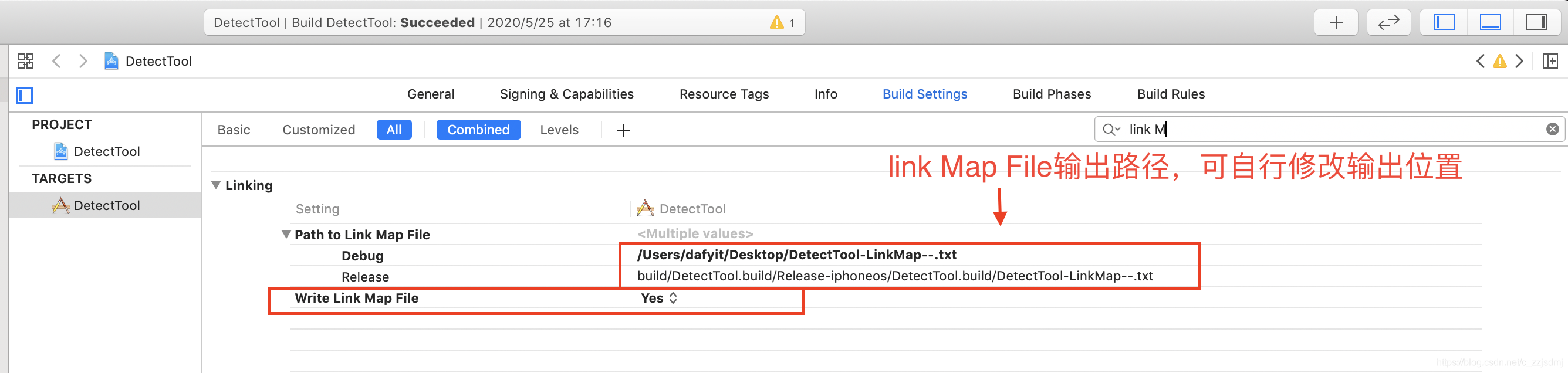Open the Signing & Capabilities tab

(x=566, y=94)
